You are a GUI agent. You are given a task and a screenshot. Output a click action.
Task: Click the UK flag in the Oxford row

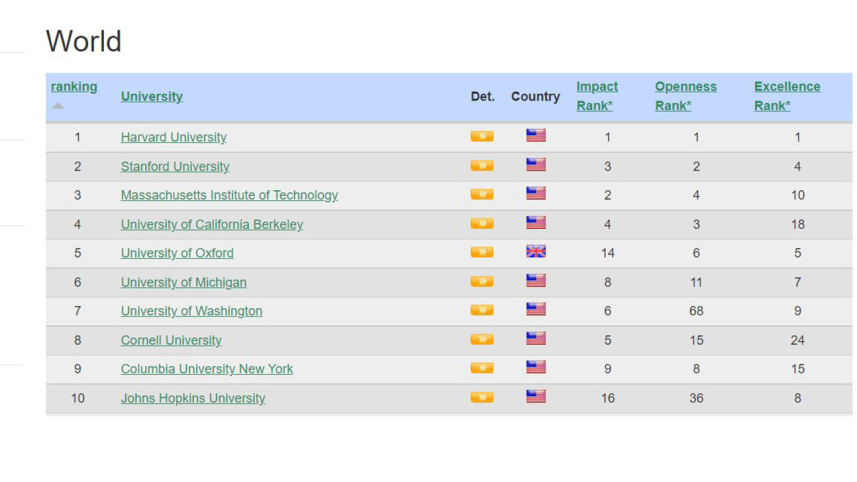tap(536, 252)
